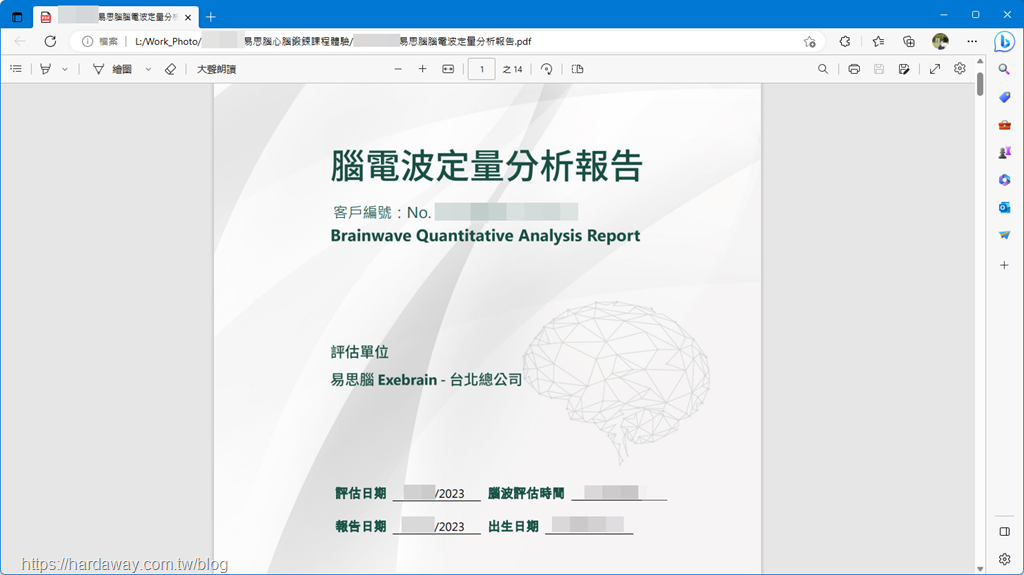Add this page to favorites
This screenshot has width=1024, height=575.
[x=810, y=41]
